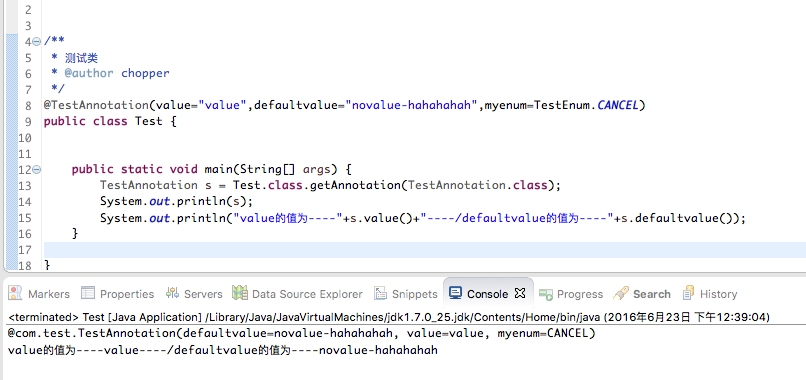Image resolution: width=806 pixels, height=380 pixels.
Task: Click the main(String[] args) signature
Action: coord(270,169)
